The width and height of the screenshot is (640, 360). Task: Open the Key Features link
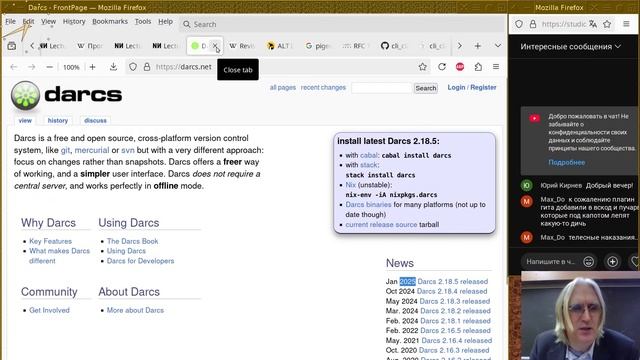(51, 241)
